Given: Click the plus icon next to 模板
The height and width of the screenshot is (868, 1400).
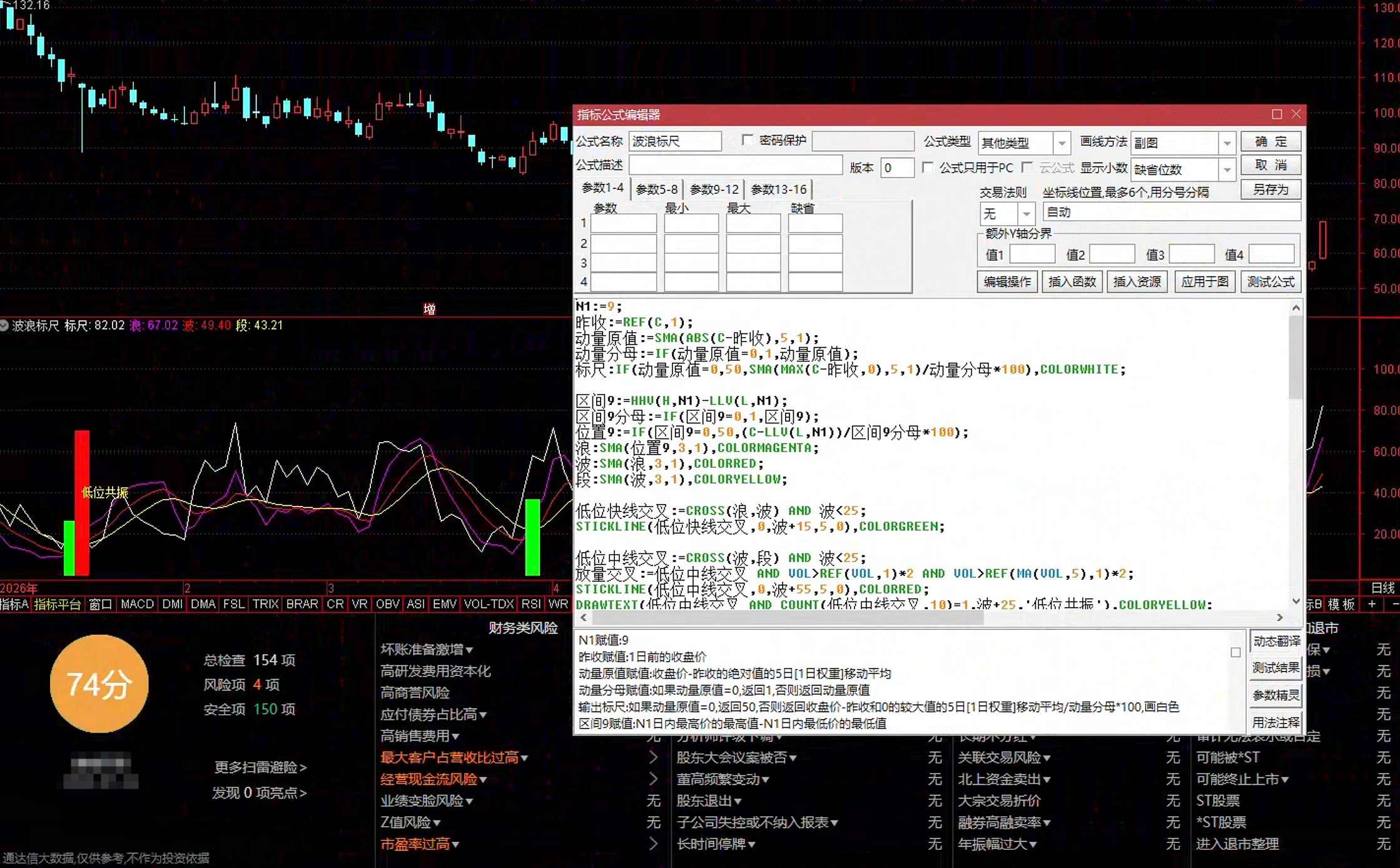Looking at the screenshot, I should tap(1372, 604).
